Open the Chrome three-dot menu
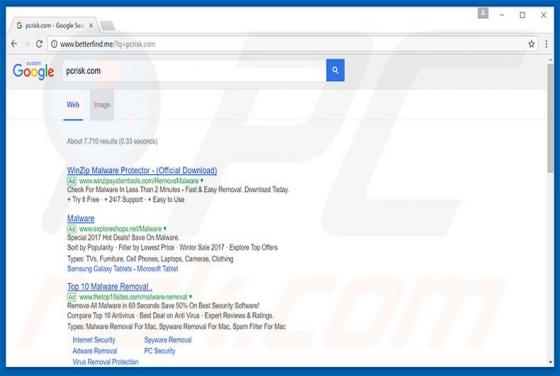The image size is (560, 376). pyautogui.click(x=546, y=44)
